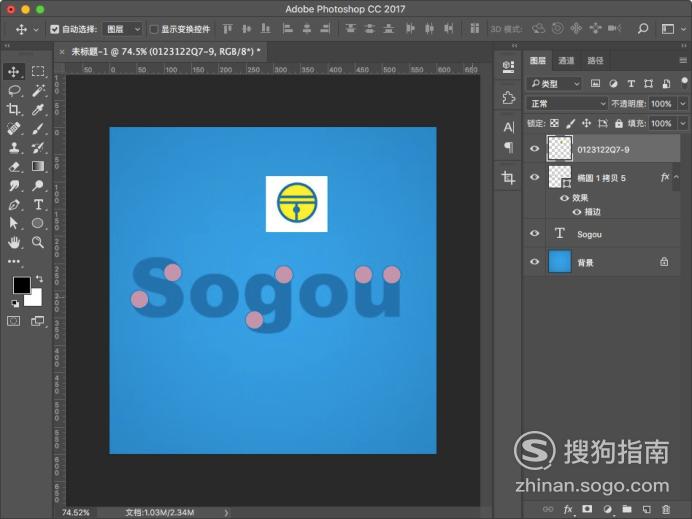This screenshot has width=692, height=519.
Task: Open the Character panel icon
Action: [x=508, y=127]
